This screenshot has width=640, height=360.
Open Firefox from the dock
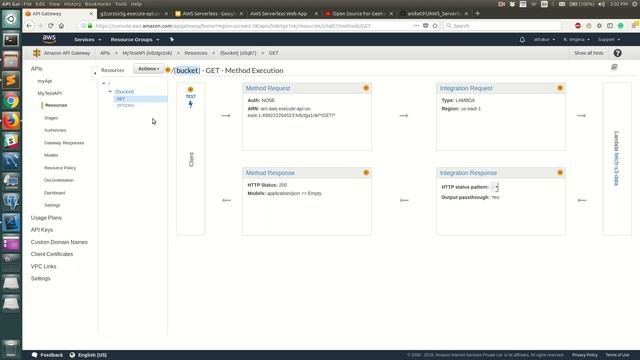coord(11,121)
